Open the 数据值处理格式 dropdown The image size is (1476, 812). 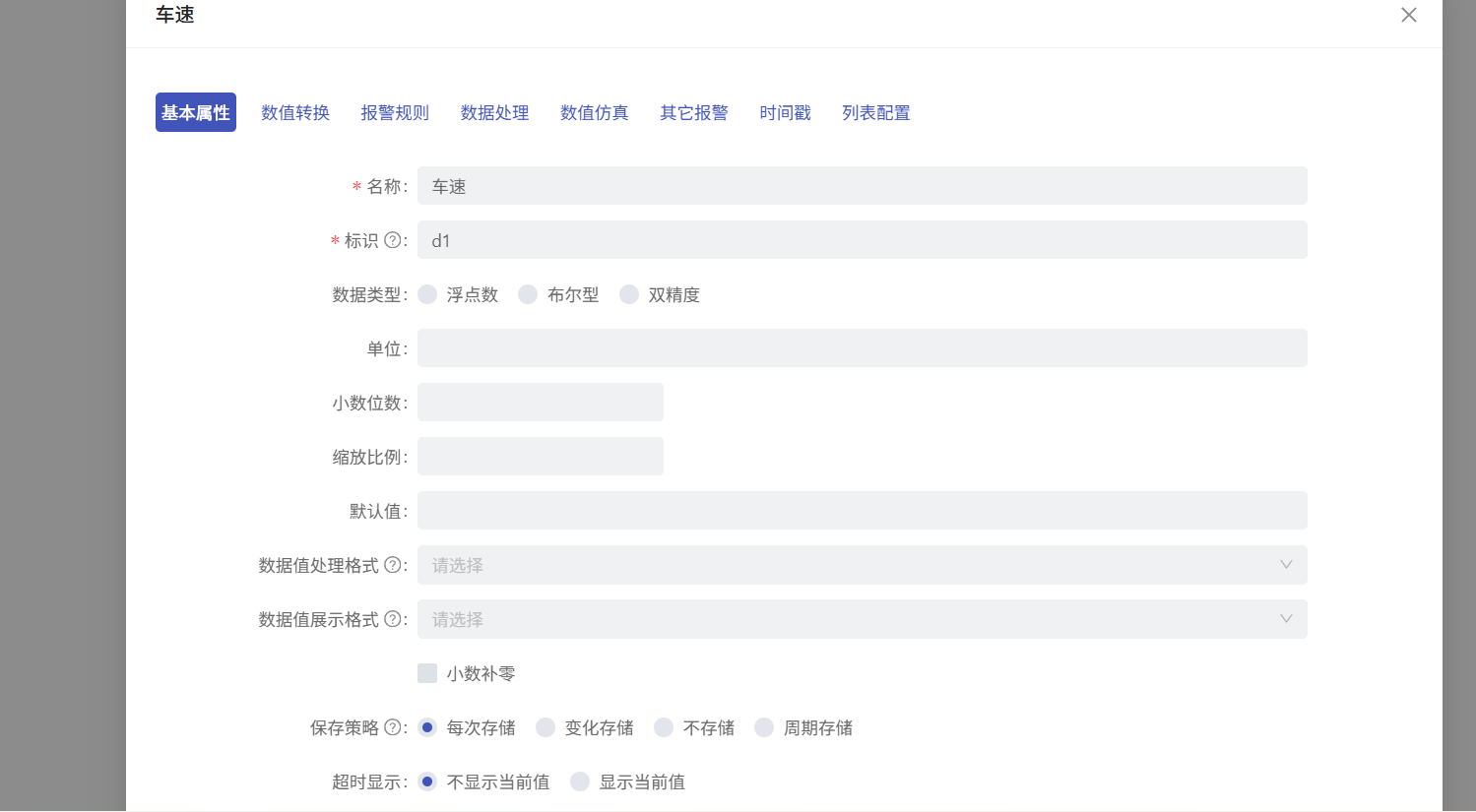click(862, 565)
